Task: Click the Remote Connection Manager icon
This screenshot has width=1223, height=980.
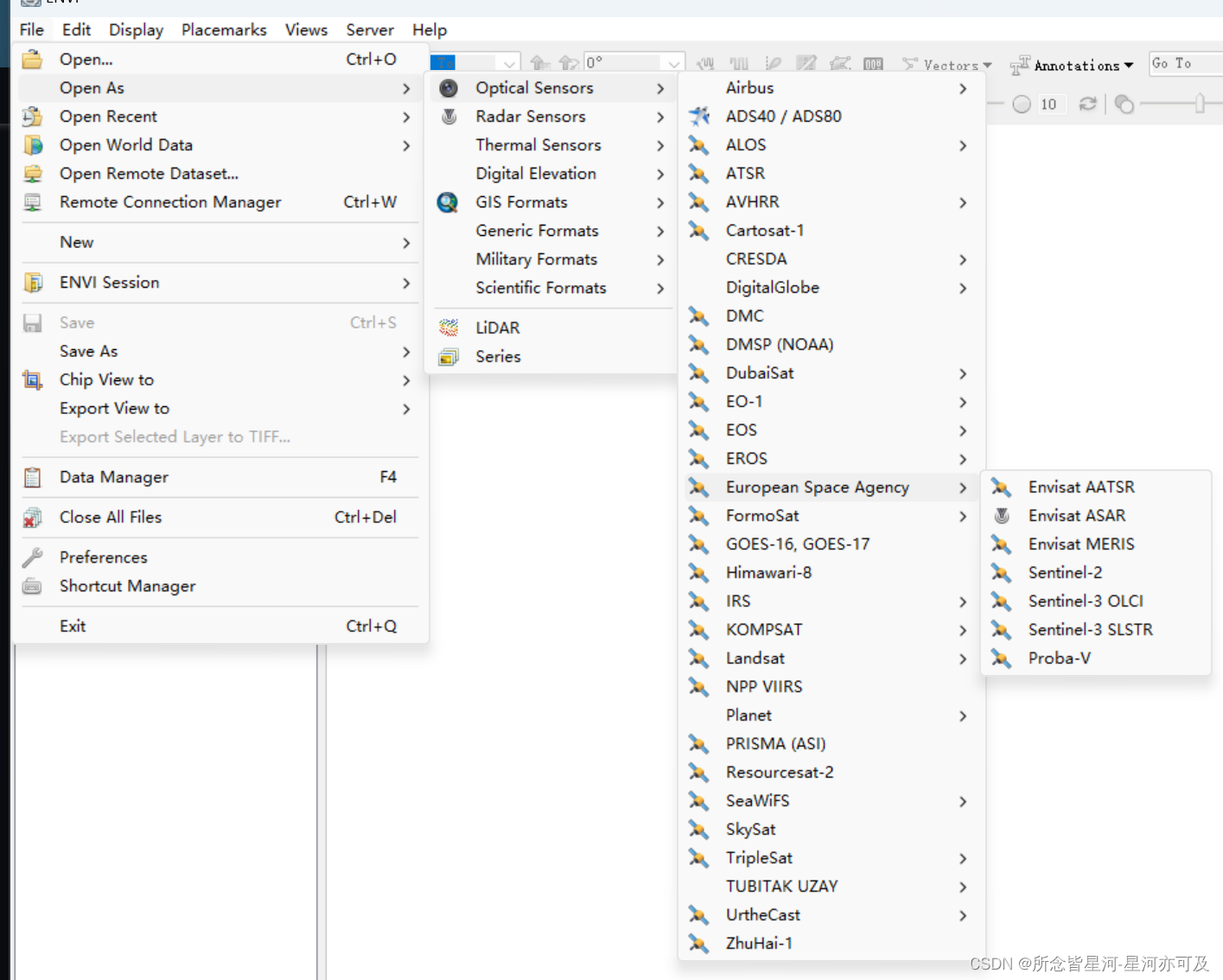Action: [32, 202]
